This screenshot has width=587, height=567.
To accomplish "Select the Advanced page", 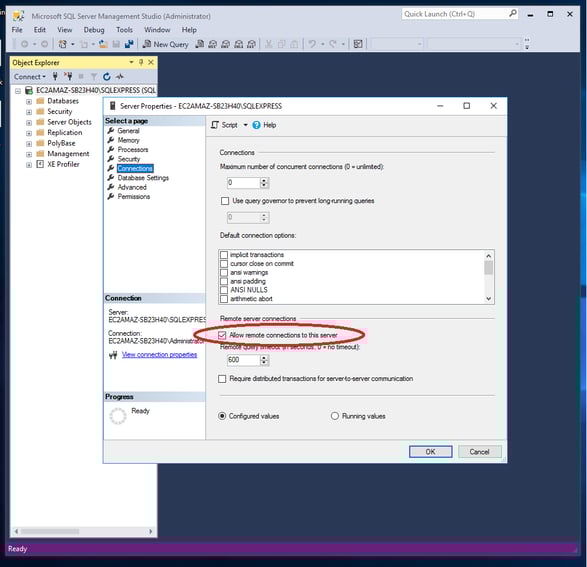I will 132,187.
